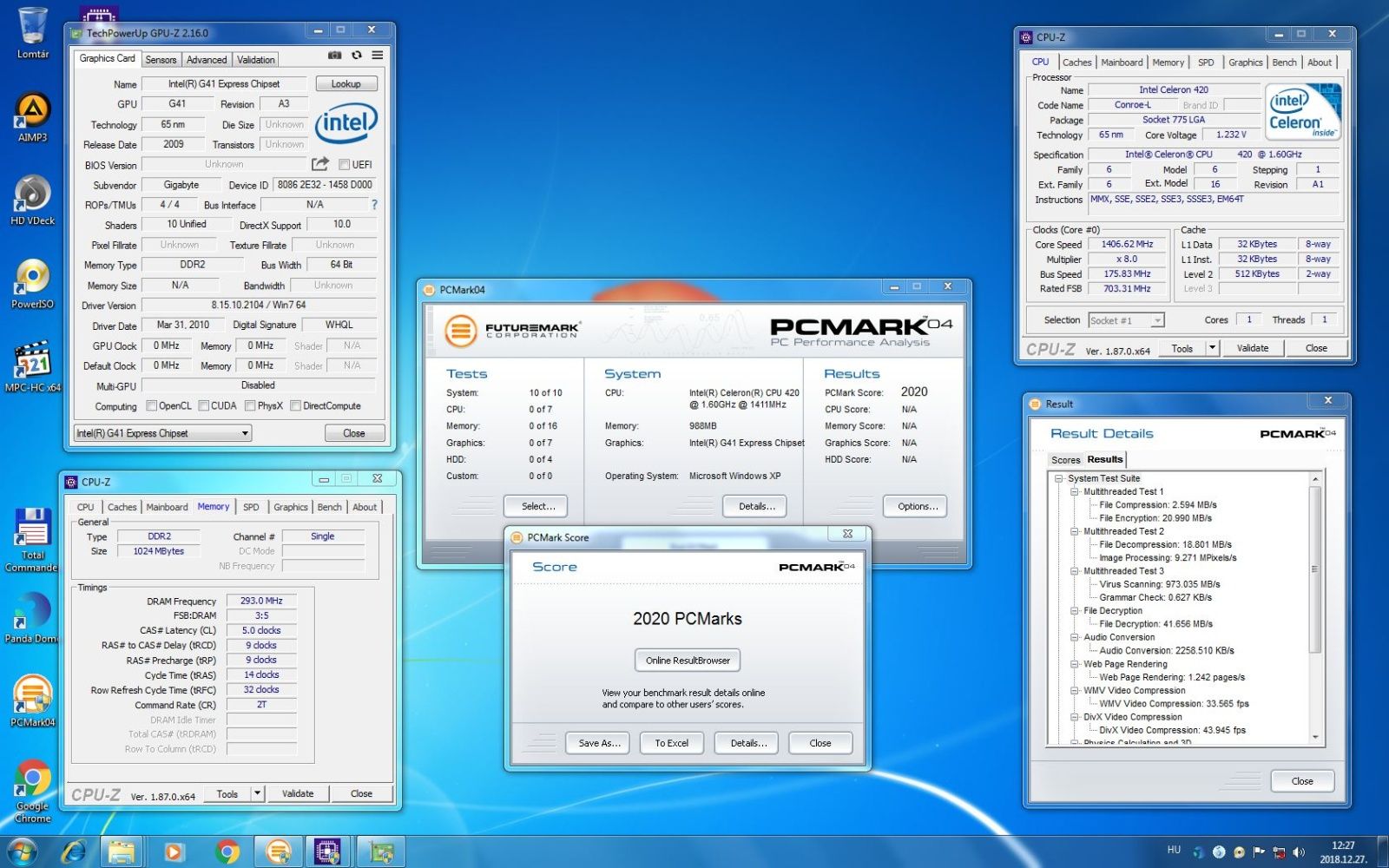Click the GPU-Z refresh icon
The image size is (1389, 868).
click(357, 56)
